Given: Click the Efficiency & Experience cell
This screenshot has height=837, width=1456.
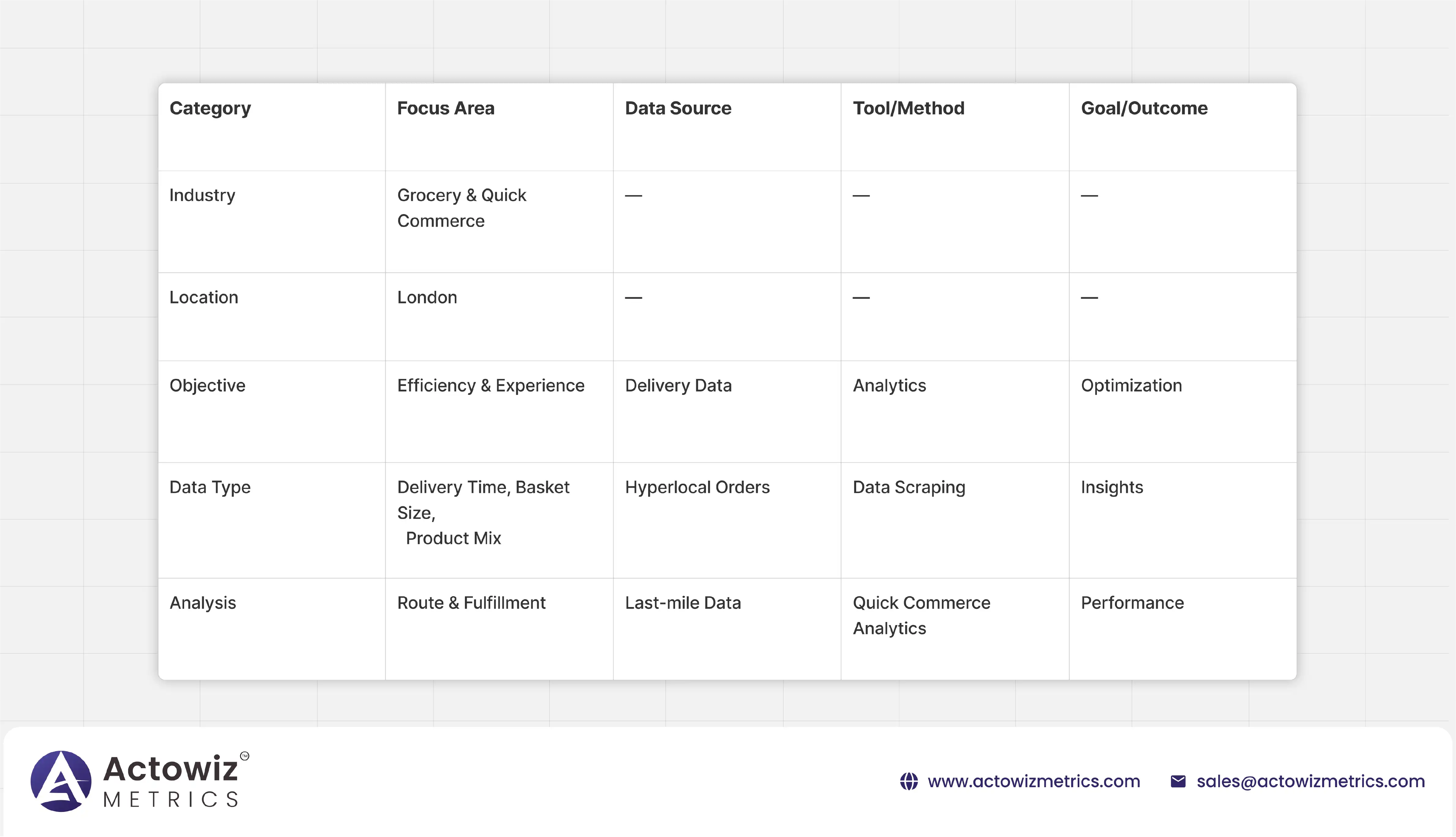Looking at the screenshot, I should pyautogui.click(x=490, y=385).
